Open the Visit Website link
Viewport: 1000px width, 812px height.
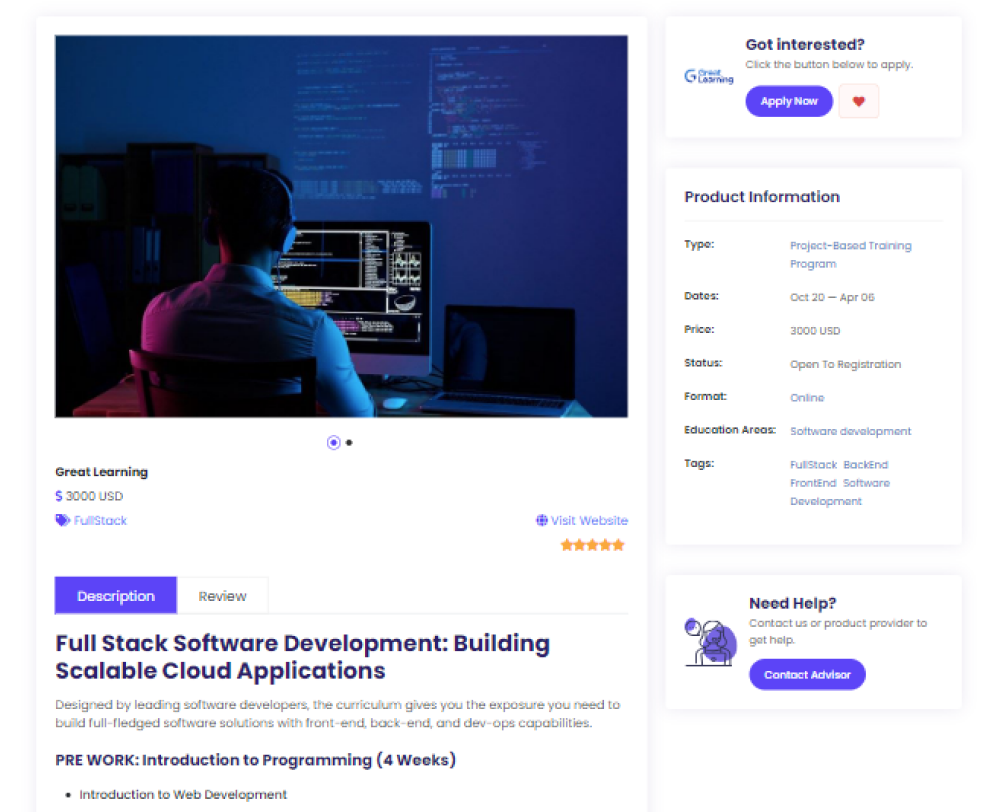pyautogui.click(x=589, y=520)
